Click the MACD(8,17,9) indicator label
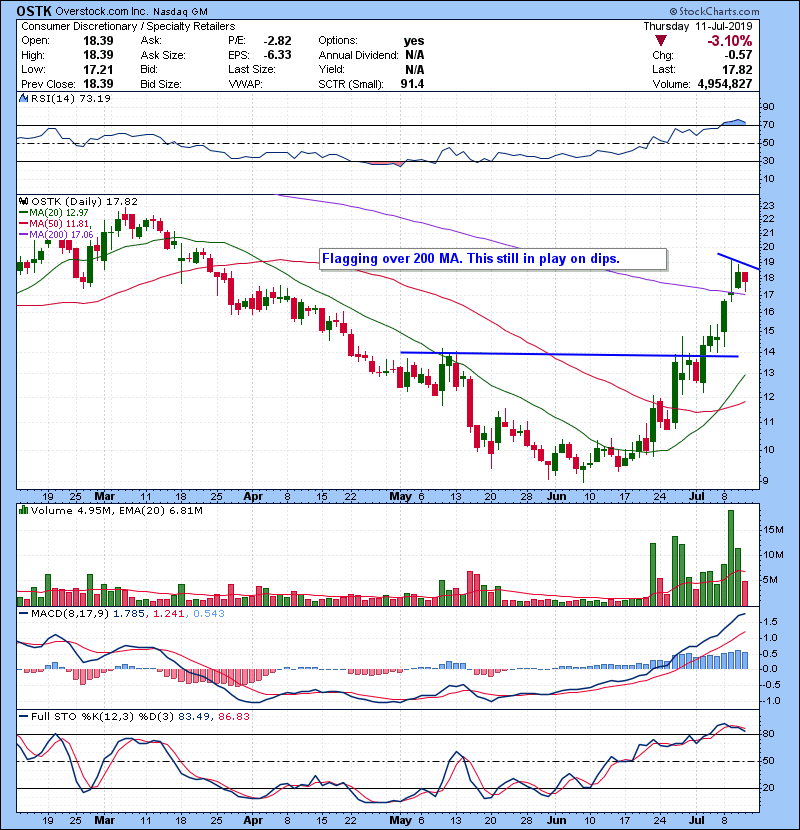 coord(70,614)
